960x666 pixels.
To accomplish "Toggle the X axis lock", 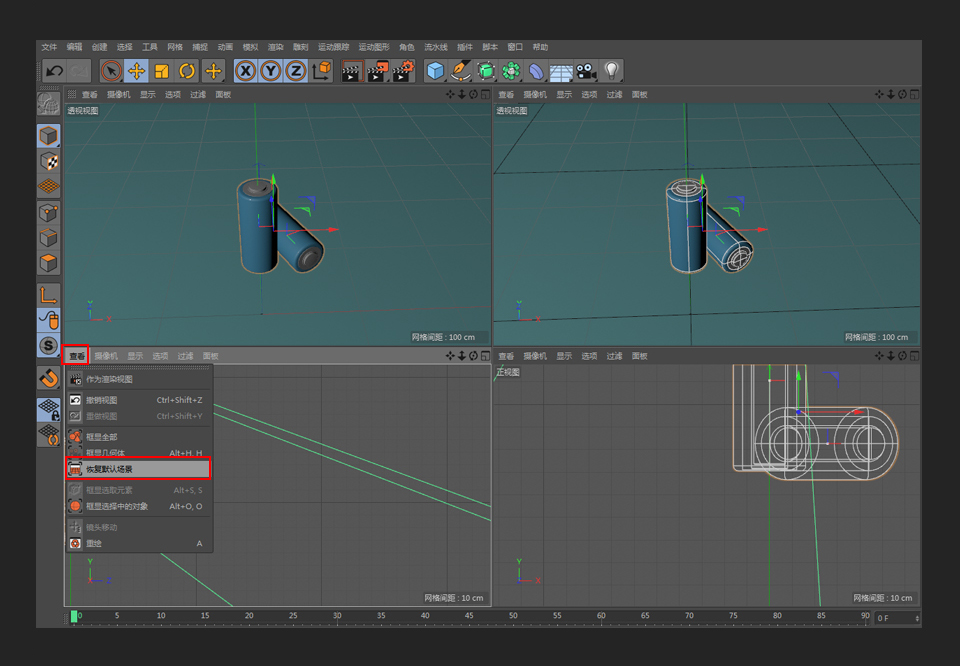I will [246, 70].
